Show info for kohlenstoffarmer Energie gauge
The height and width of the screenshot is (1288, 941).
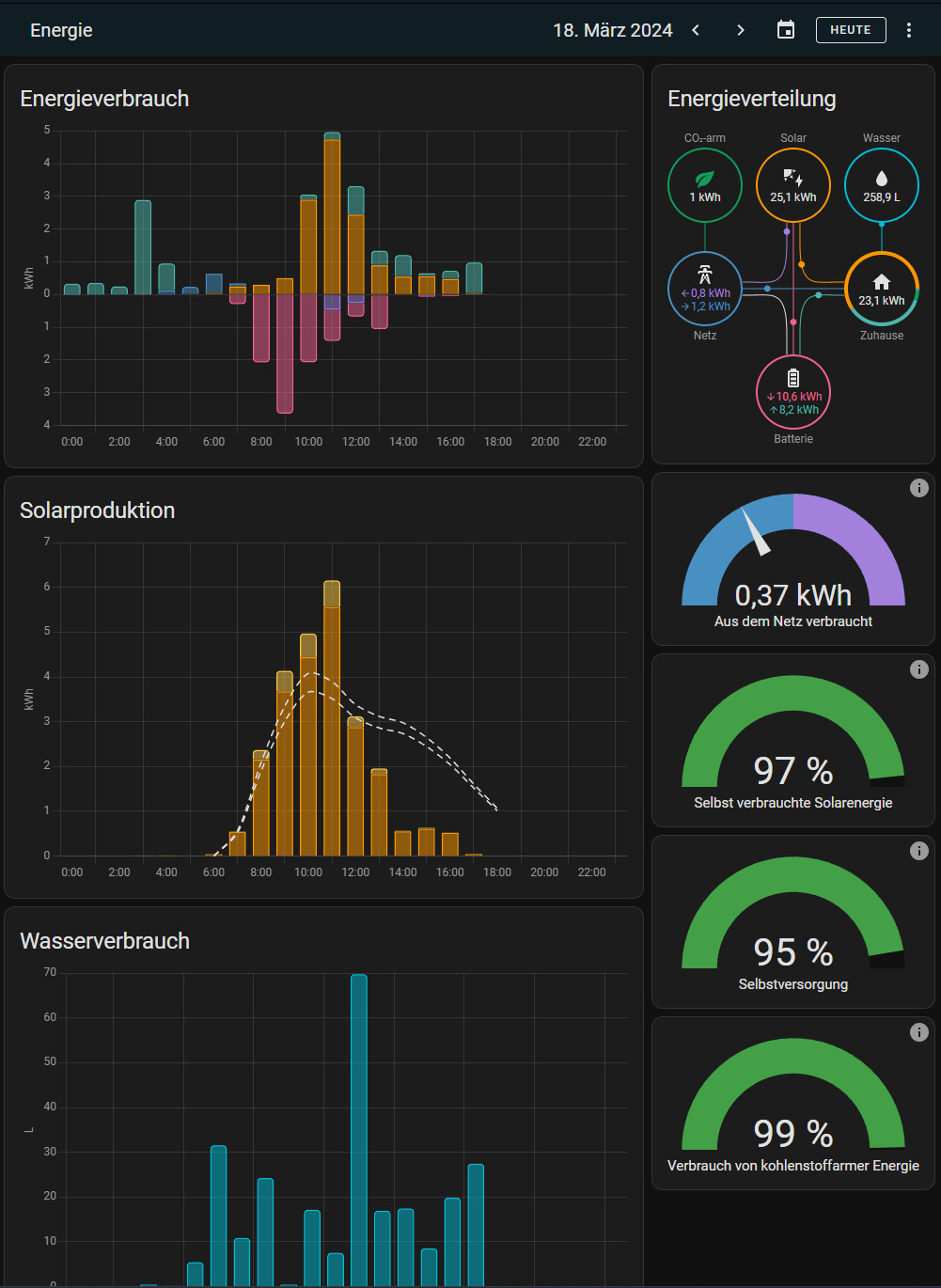pos(919,1032)
